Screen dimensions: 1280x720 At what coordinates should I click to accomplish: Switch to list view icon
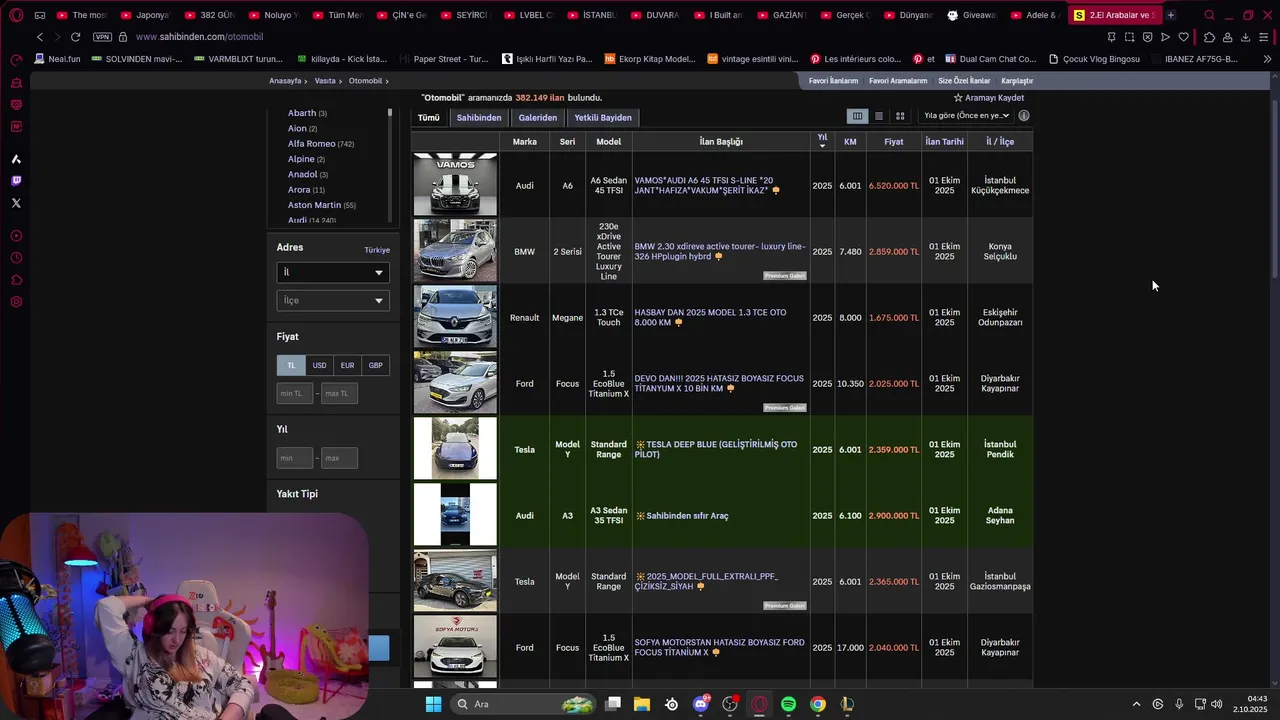click(879, 116)
